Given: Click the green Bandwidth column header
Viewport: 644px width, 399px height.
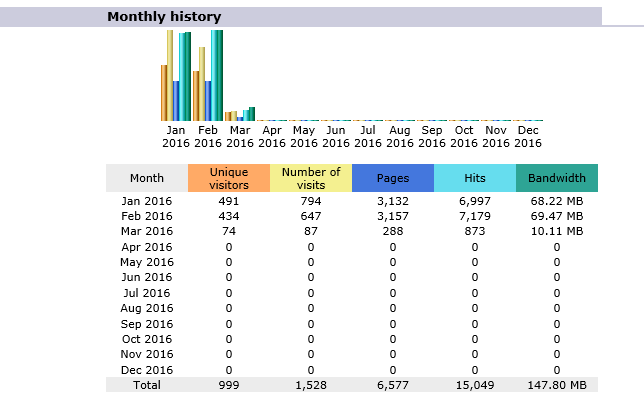Looking at the screenshot, I should point(557,178).
